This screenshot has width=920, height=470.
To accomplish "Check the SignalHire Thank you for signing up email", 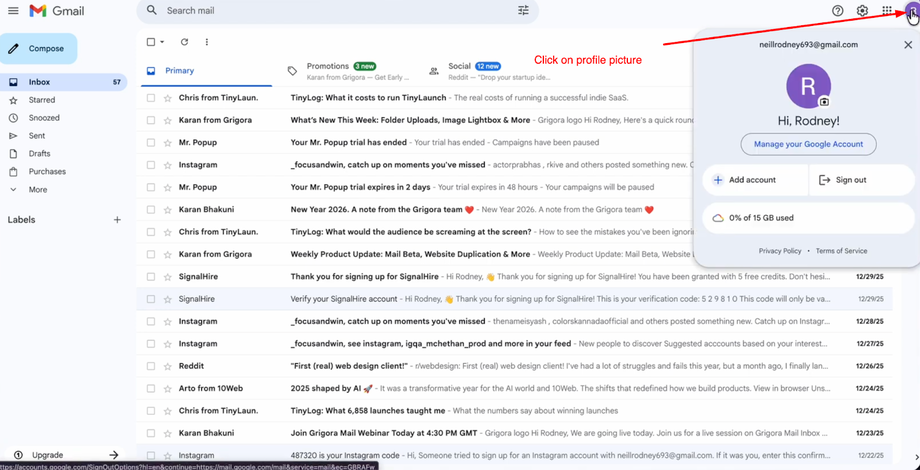I will pos(151,277).
